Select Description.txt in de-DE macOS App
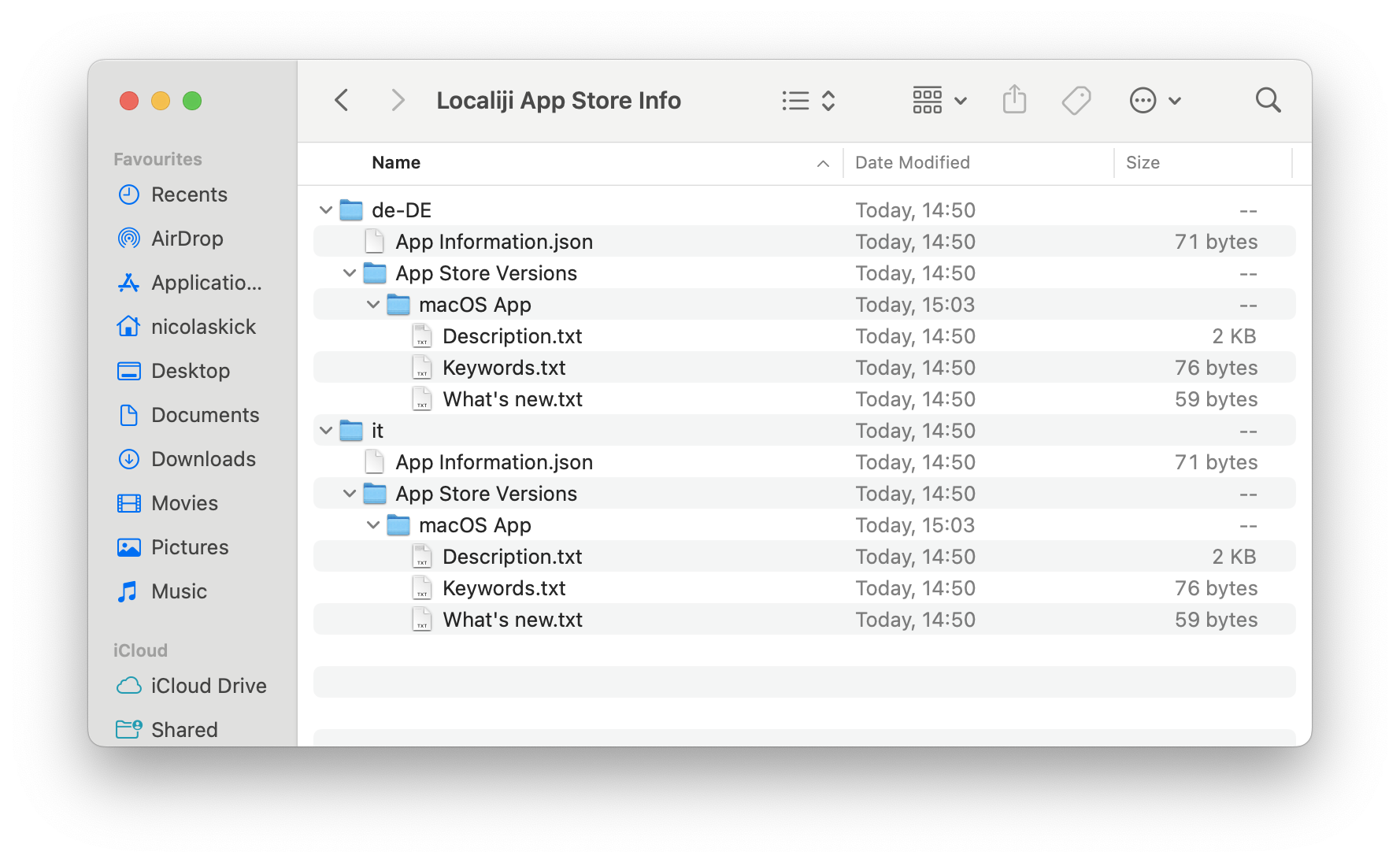The image size is (1400, 863). (x=805, y=336)
